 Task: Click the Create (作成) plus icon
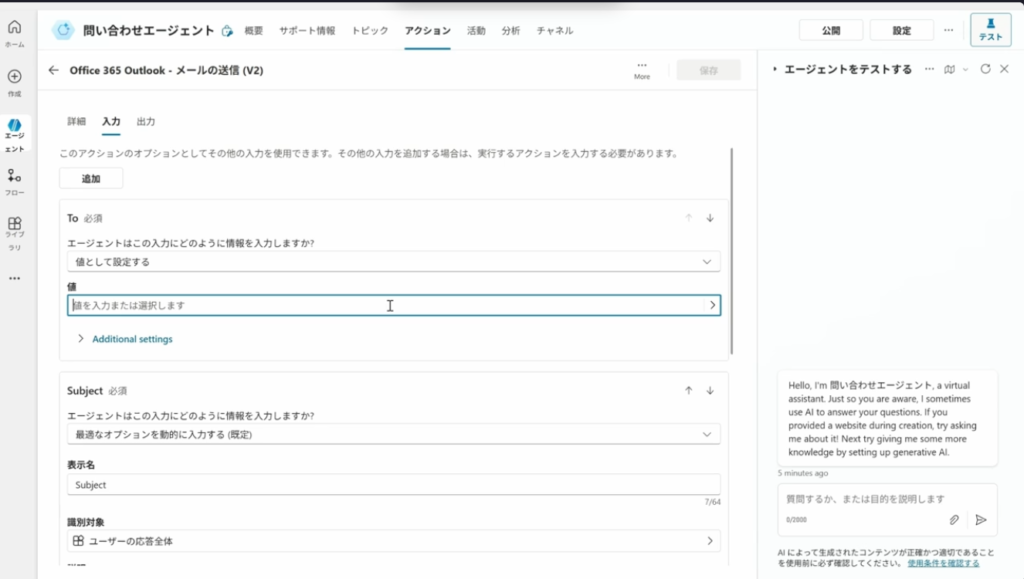coord(14,77)
